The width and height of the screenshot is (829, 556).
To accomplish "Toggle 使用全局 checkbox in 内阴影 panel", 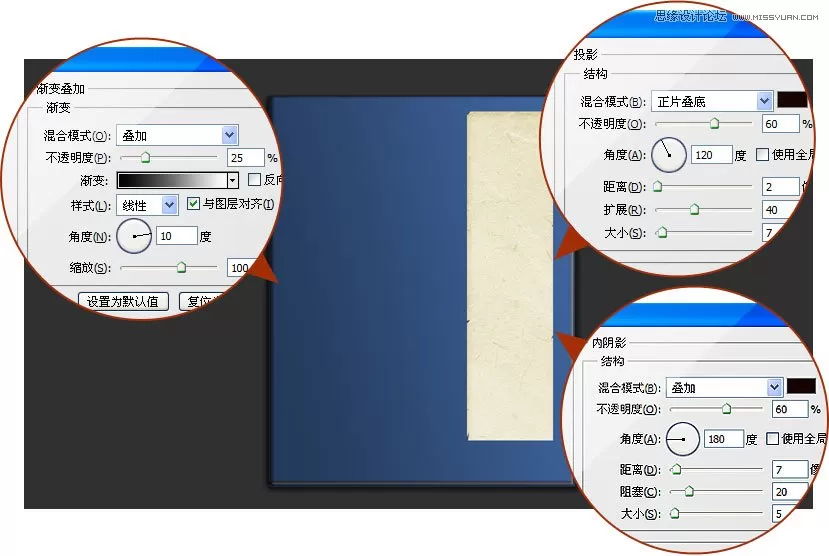I will pyautogui.click(x=772, y=439).
